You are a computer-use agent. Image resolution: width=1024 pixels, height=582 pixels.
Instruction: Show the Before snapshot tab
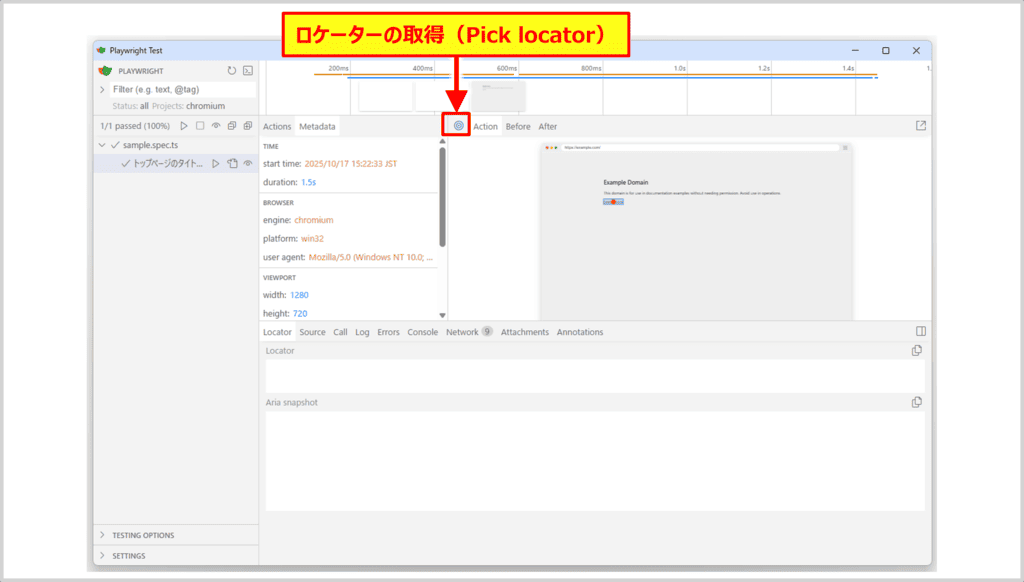tap(518, 127)
